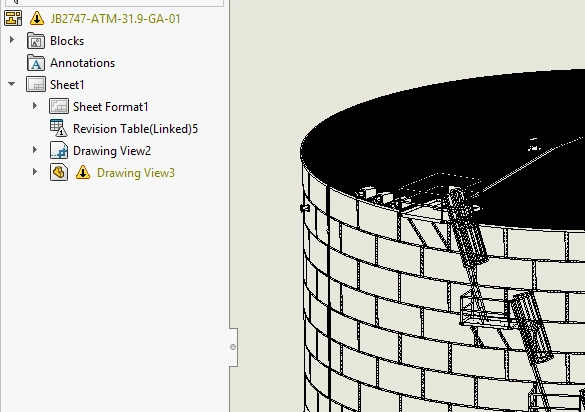
Task: Expand the Blocks folder
Action: (12, 40)
